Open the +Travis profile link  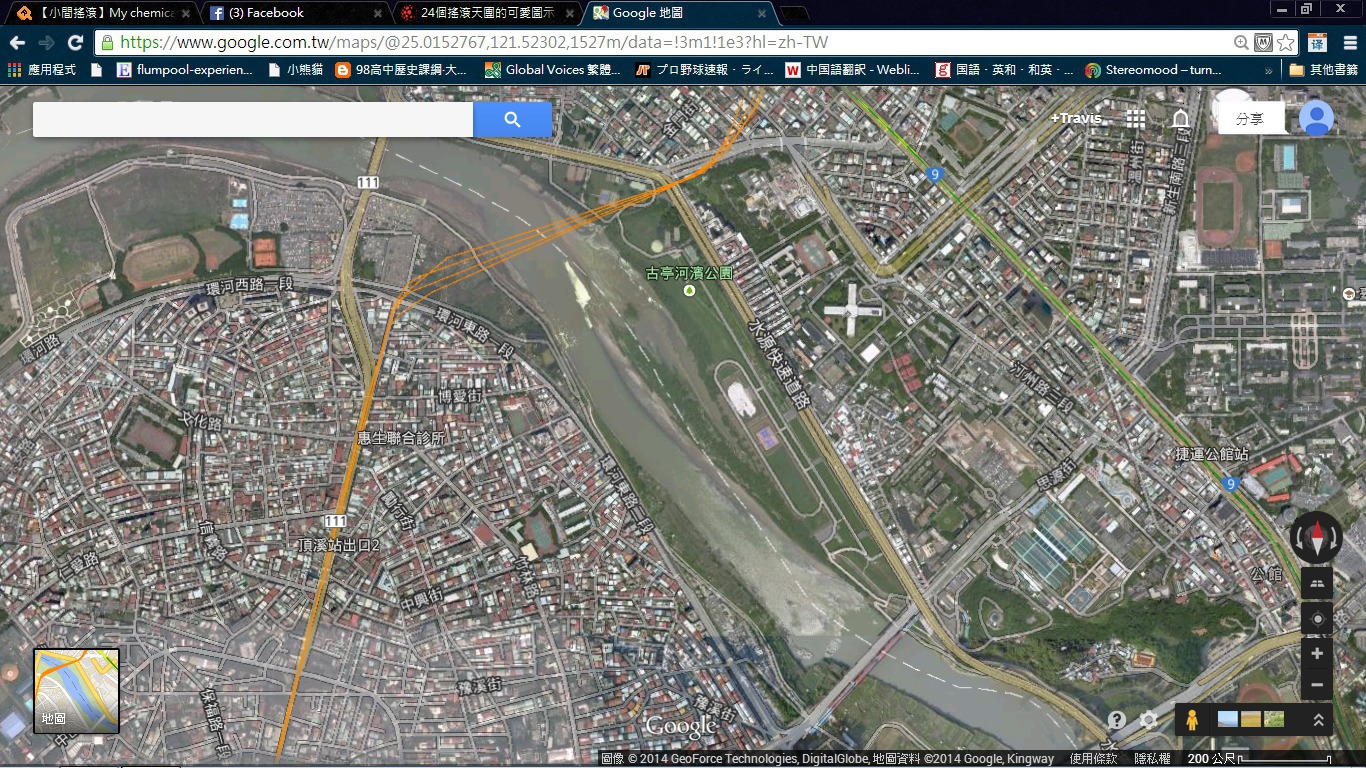[1076, 118]
